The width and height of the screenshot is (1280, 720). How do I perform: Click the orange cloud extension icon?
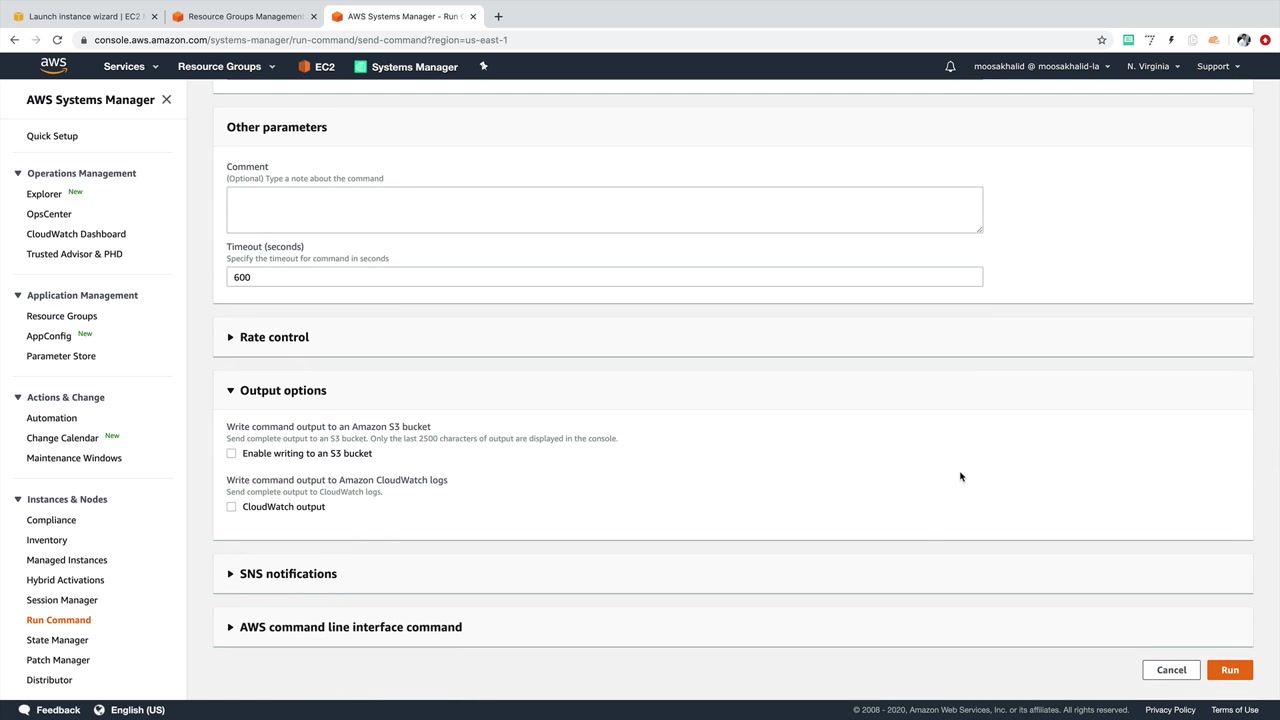[x=1214, y=40]
